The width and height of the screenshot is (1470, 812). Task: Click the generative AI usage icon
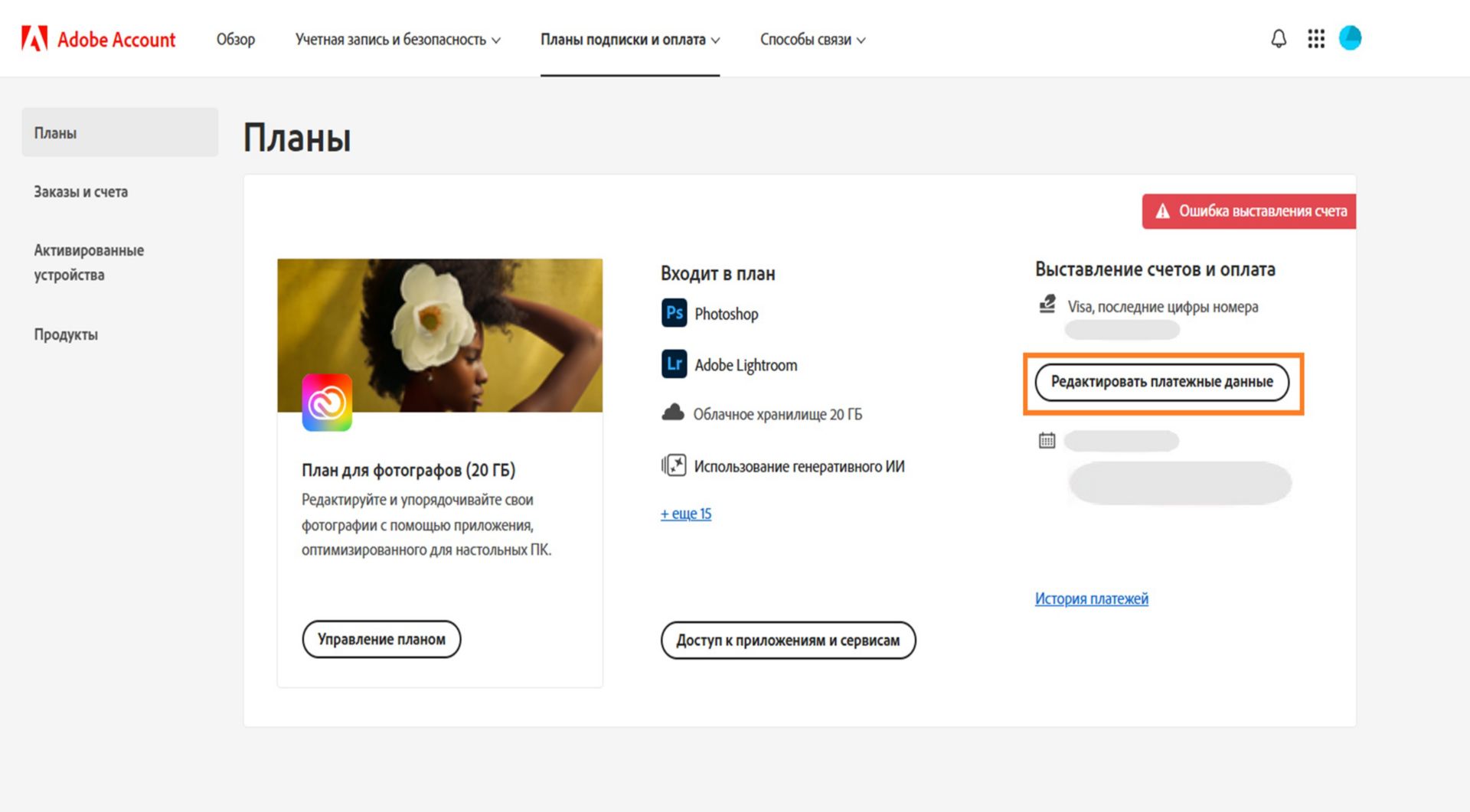pos(673,465)
